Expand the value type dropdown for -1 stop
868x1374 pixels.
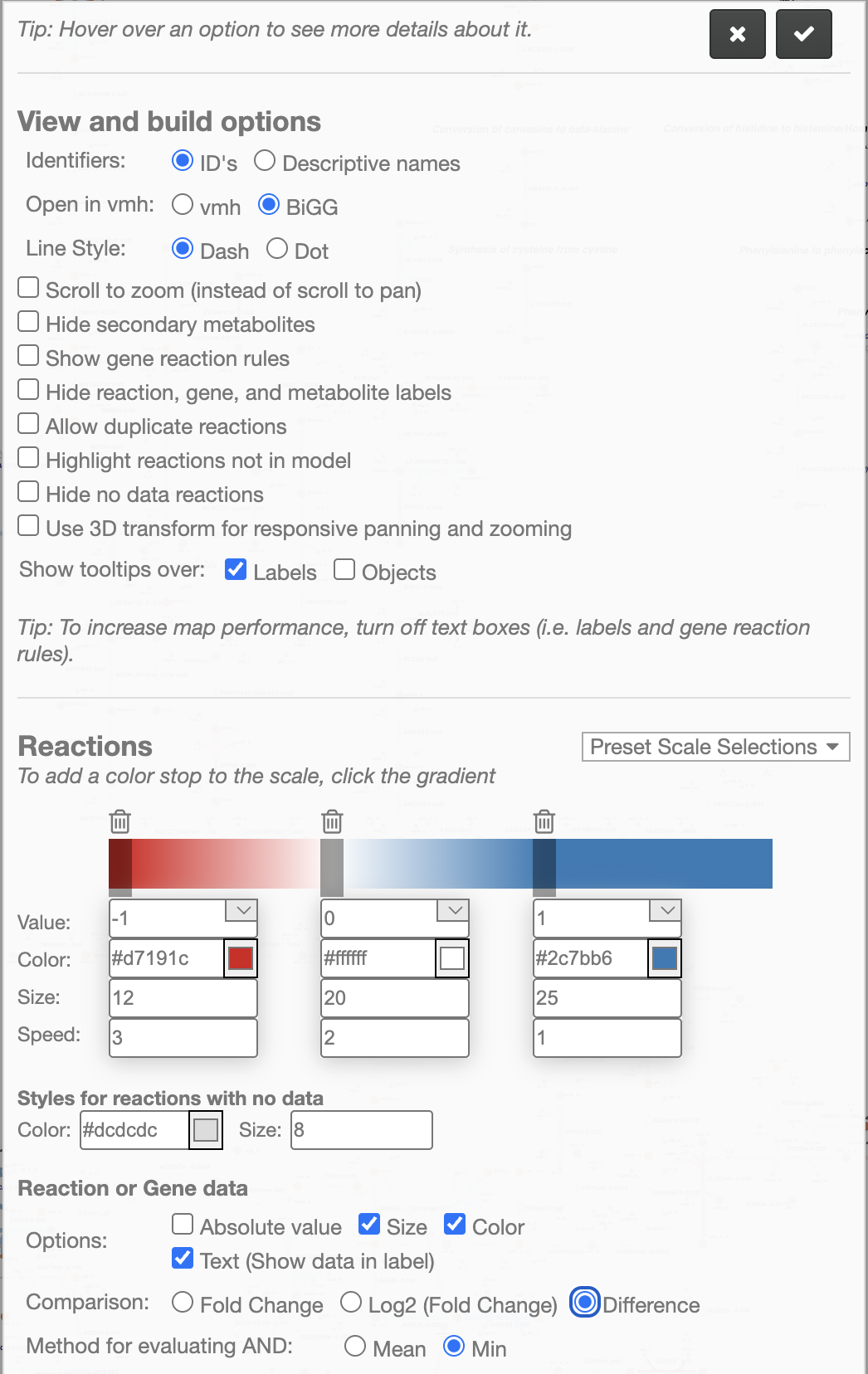coord(242,910)
